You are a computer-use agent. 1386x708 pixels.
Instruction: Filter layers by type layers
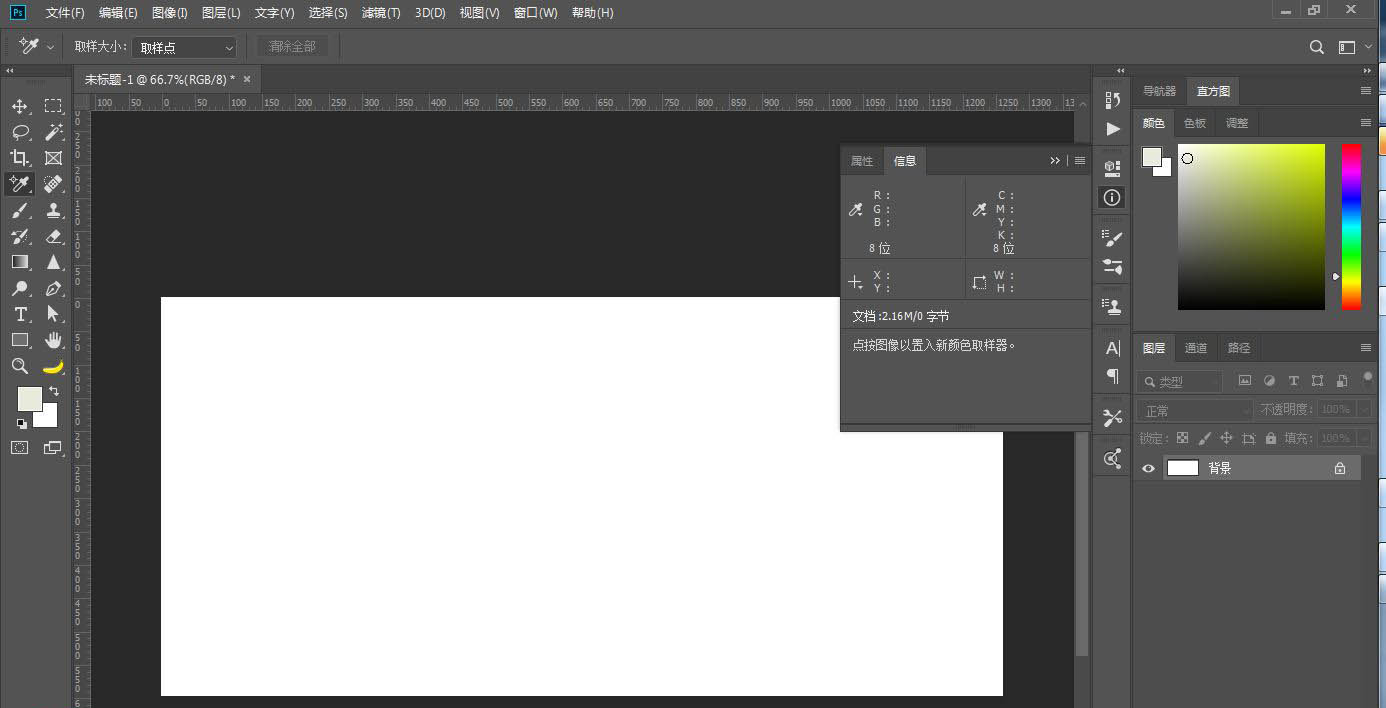click(x=1293, y=381)
